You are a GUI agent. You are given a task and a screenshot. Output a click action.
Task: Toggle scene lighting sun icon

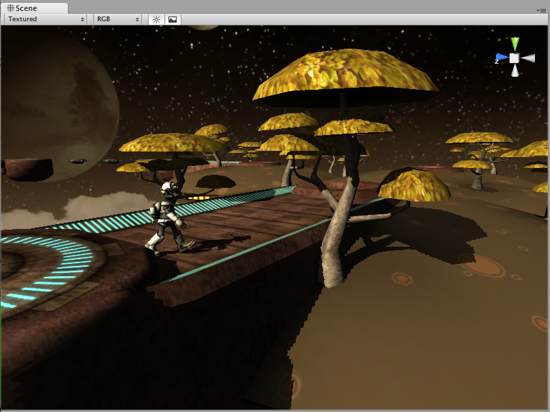click(156, 19)
